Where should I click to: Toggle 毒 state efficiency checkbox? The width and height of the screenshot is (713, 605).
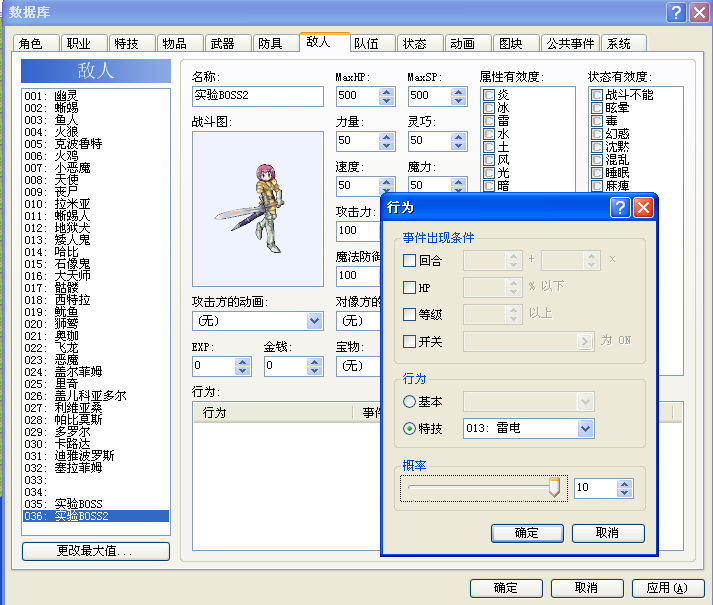[597, 121]
